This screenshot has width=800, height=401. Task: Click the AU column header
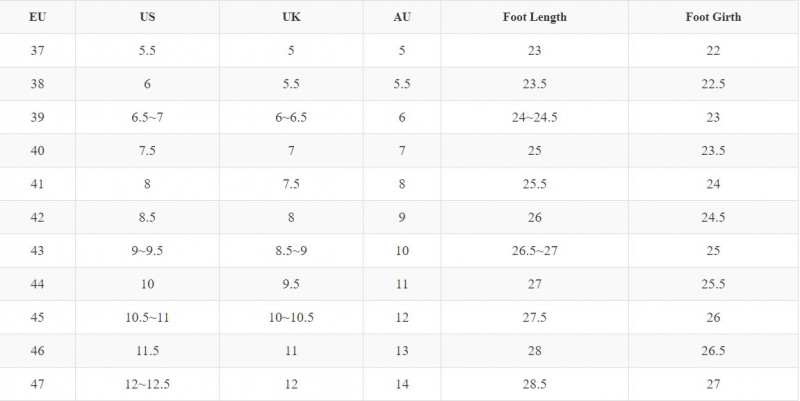tap(402, 17)
